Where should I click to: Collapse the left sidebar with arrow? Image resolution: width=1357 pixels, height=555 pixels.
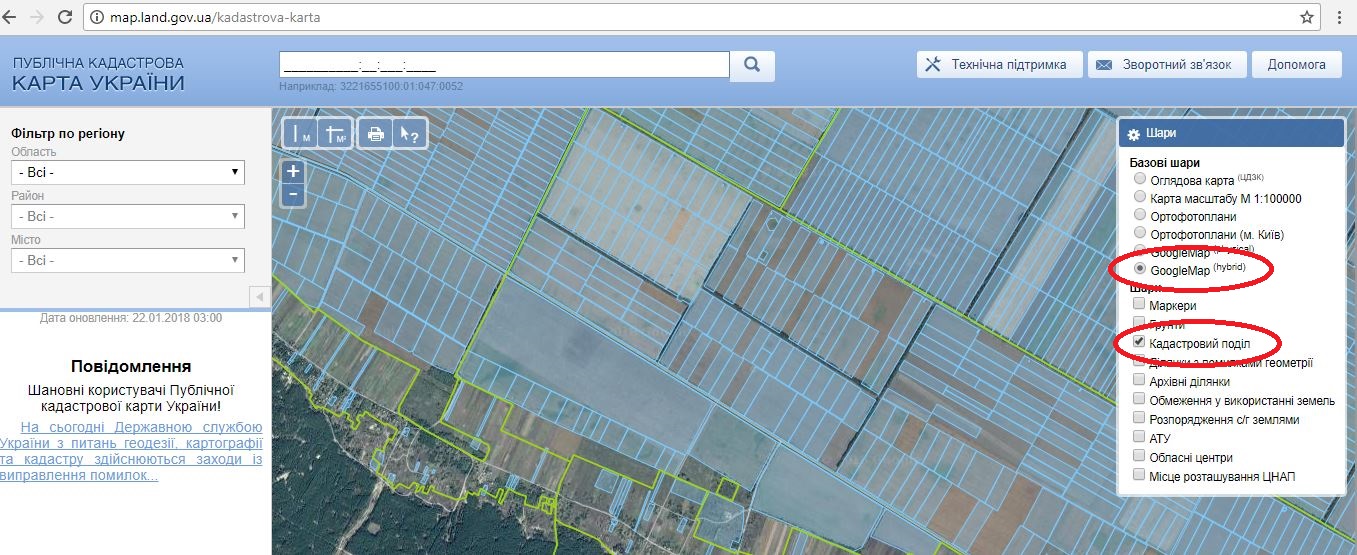(259, 297)
